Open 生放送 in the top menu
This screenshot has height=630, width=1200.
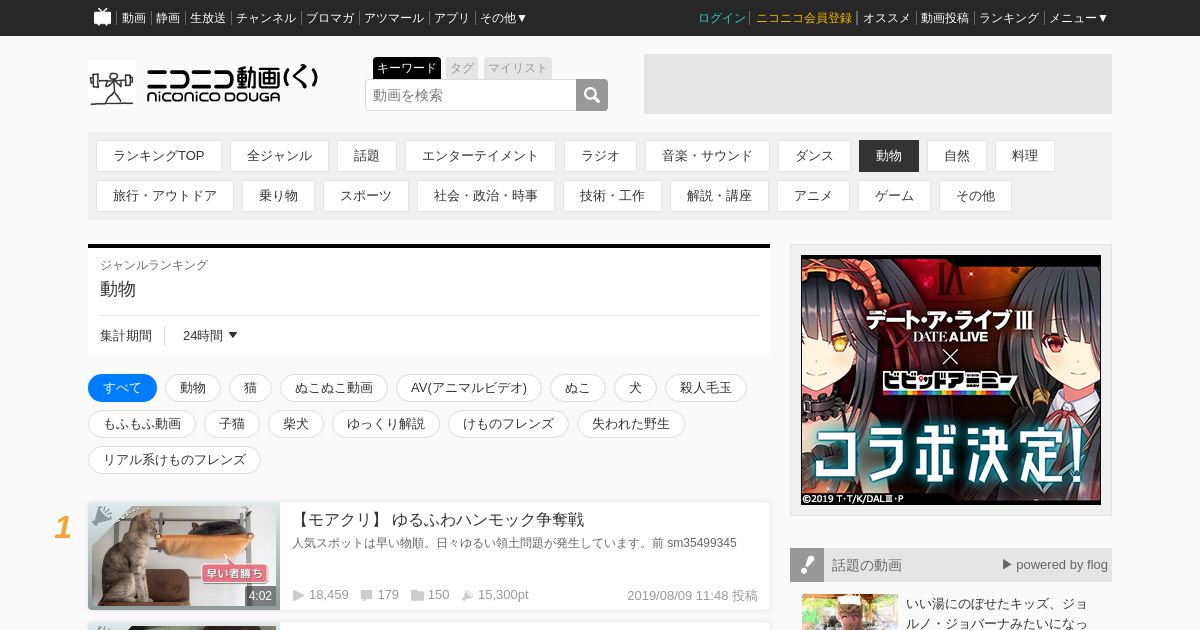click(208, 18)
